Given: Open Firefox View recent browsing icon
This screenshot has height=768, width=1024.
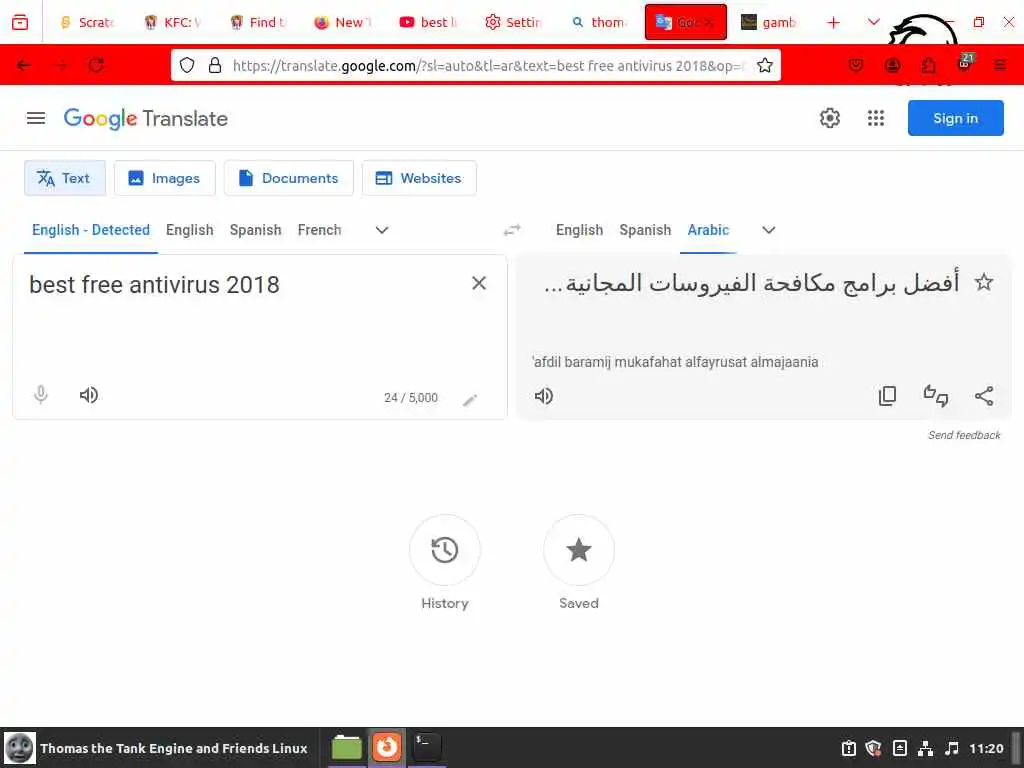Looking at the screenshot, I should [20, 22].
